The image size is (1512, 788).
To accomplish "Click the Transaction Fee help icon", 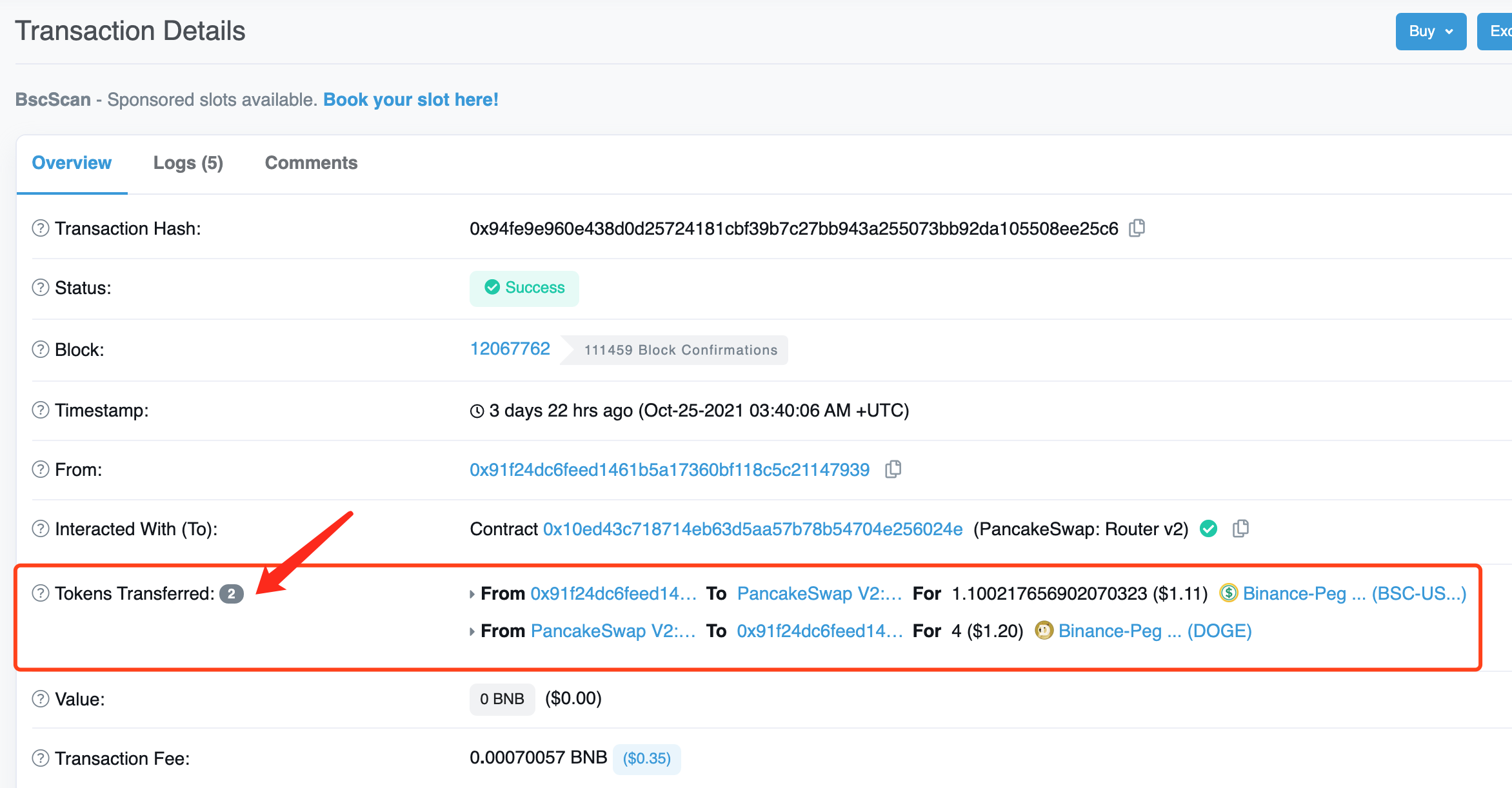I will (41, 758).
